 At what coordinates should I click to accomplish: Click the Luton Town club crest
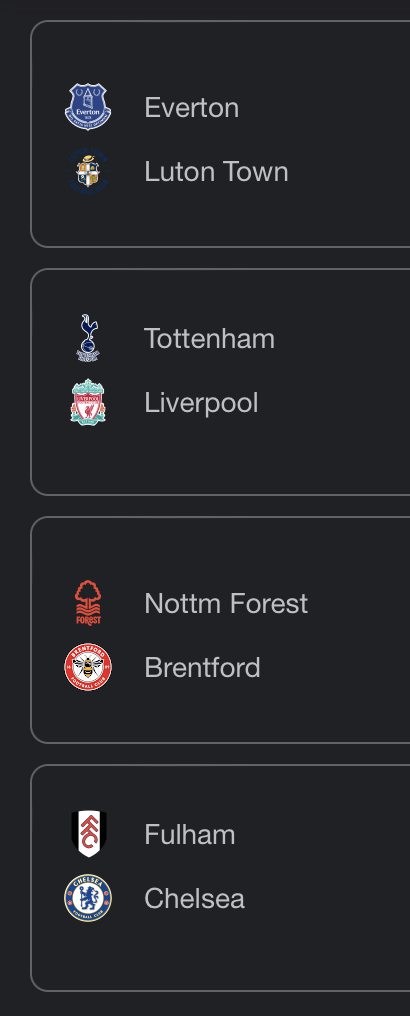tap(88, 171)
